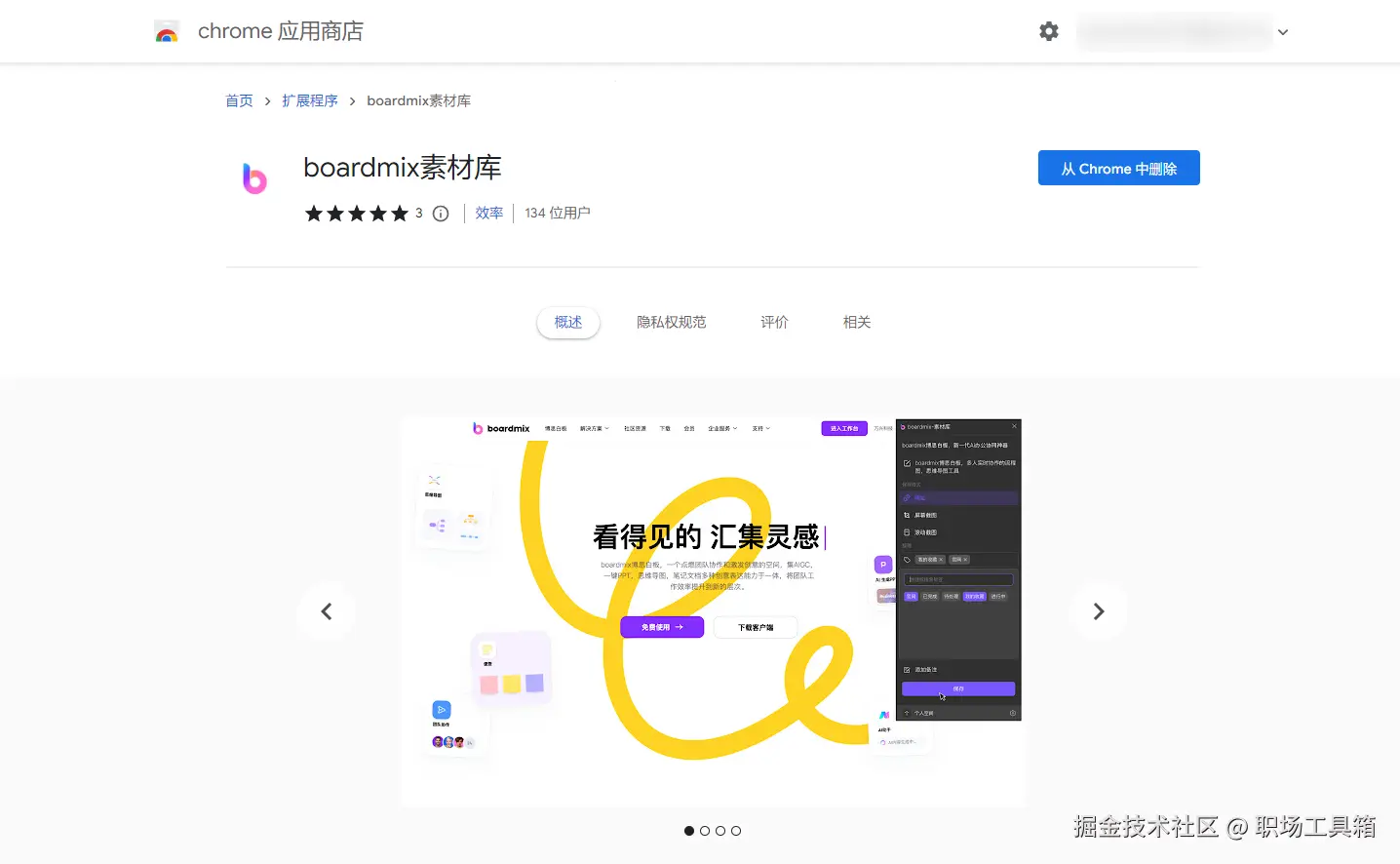Select the fourth carousel dot

coord(736,831)
